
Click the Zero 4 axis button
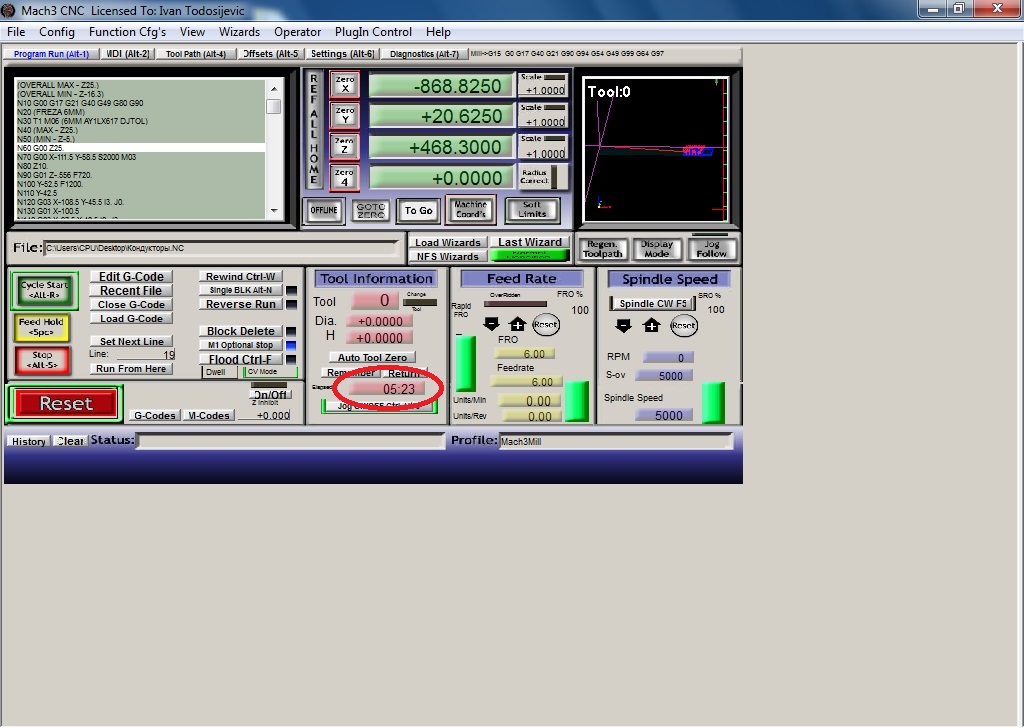(345, 177)
